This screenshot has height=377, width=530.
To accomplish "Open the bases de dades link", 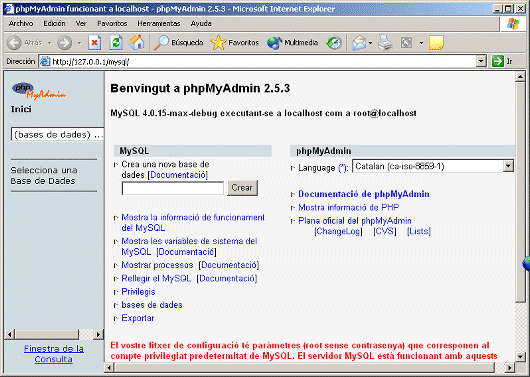I will [x=152, y=305].
